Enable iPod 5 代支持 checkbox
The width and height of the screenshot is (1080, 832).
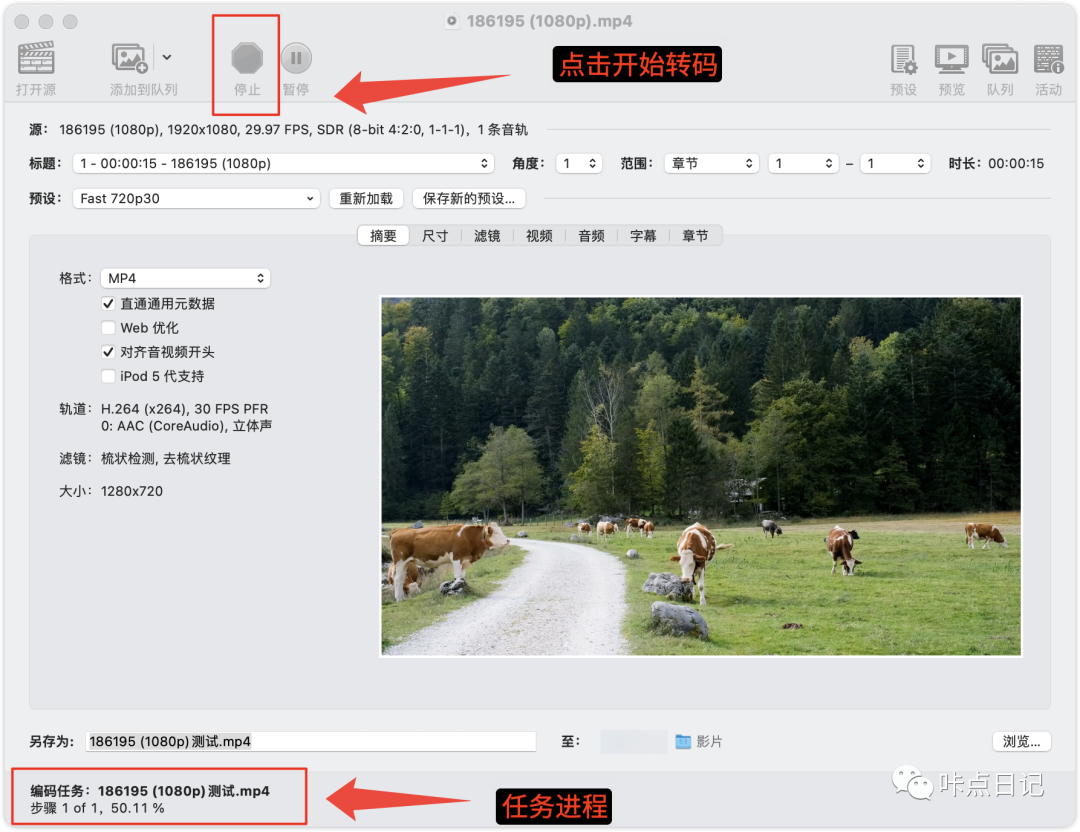108,377
